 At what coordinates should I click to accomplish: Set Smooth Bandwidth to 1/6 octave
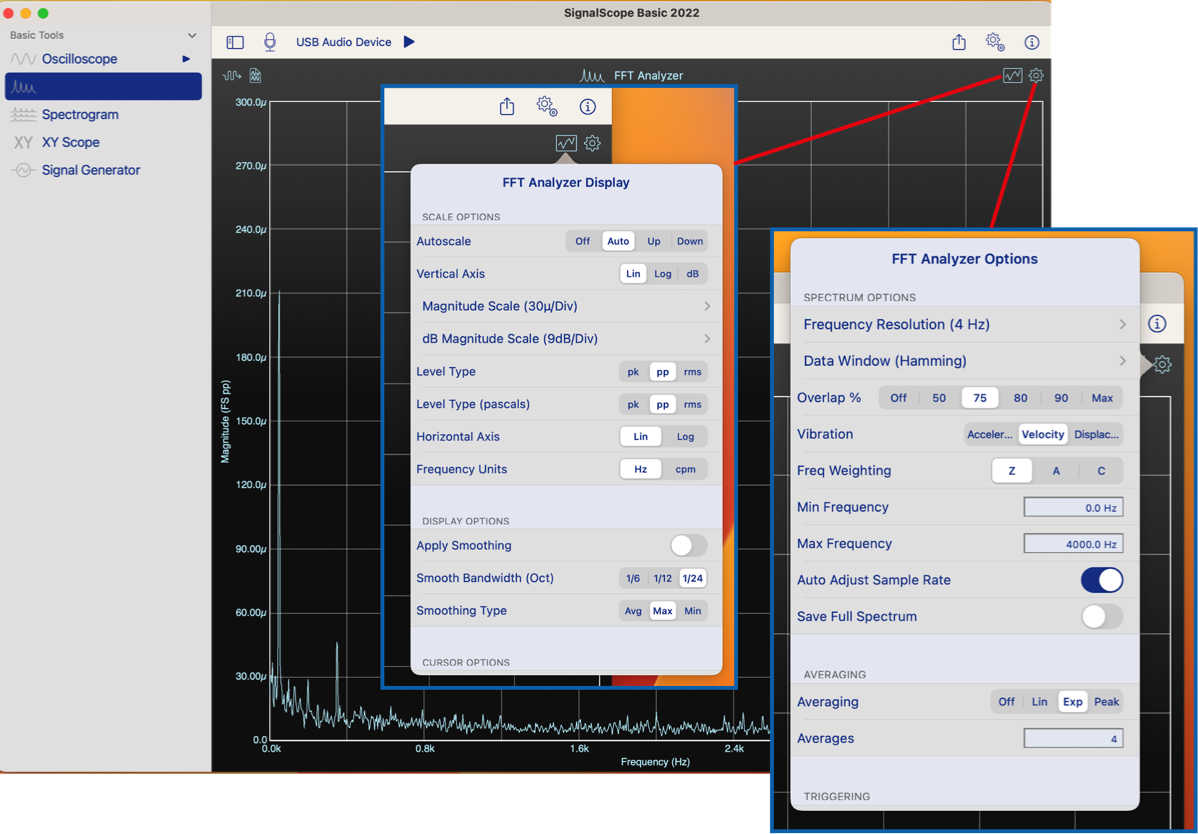coord(633,579)
